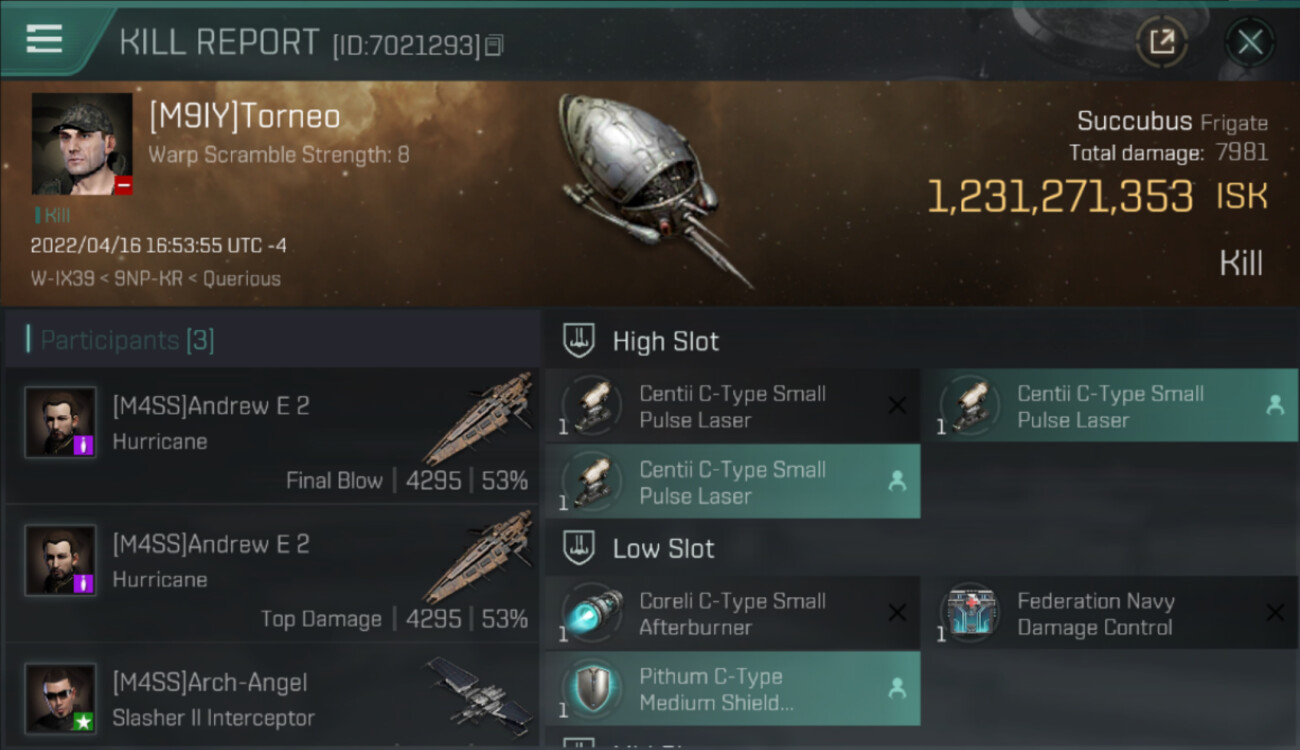The height and width of the screenshot is (750, 1300).
Task: Select the Top Damage Andrew E 2 entry
Action: tap(272, 573)
